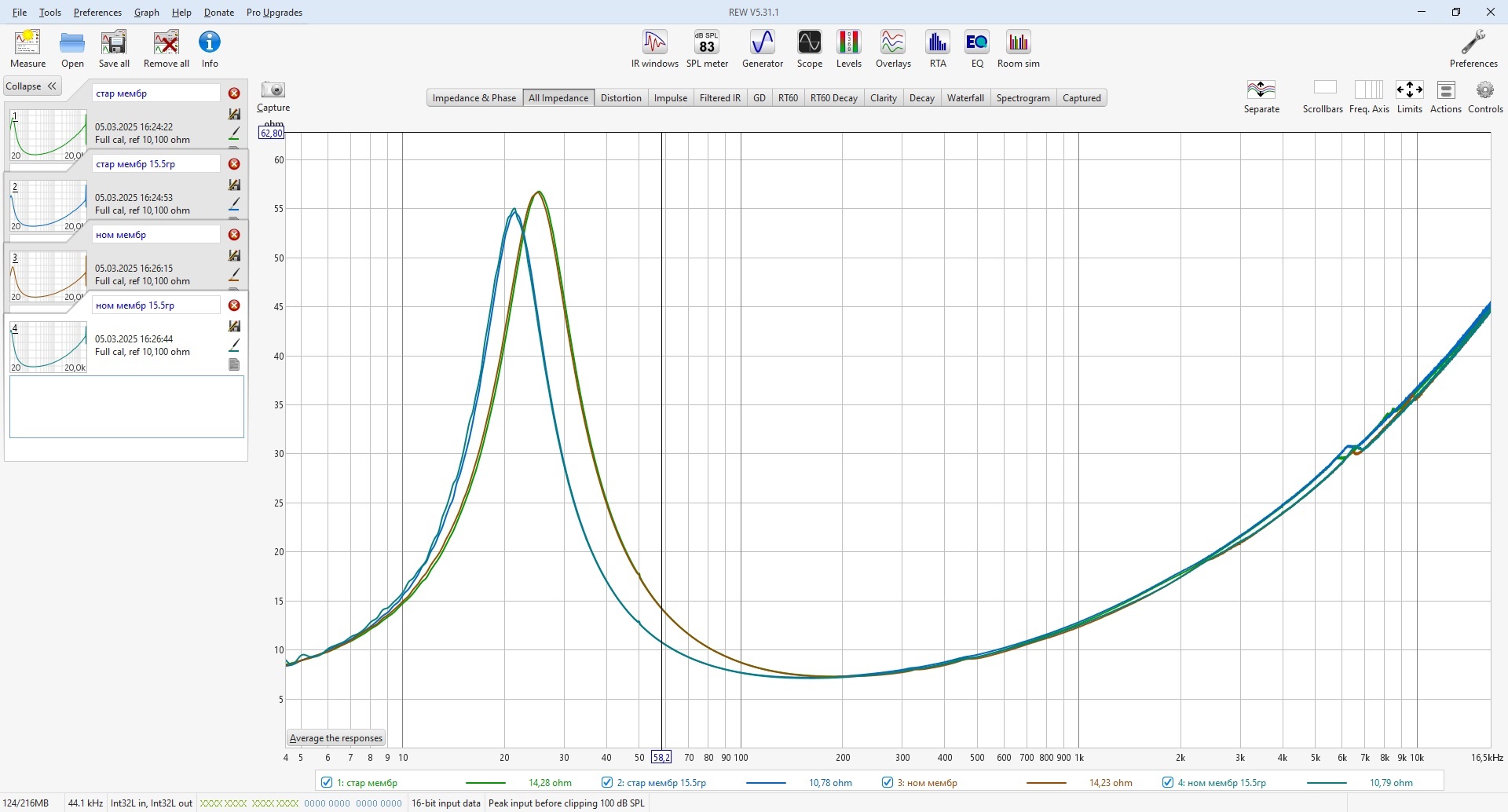This screenshot has width=1508, height=812.
Task: Click the Save all icon
Action: [114, 49]
